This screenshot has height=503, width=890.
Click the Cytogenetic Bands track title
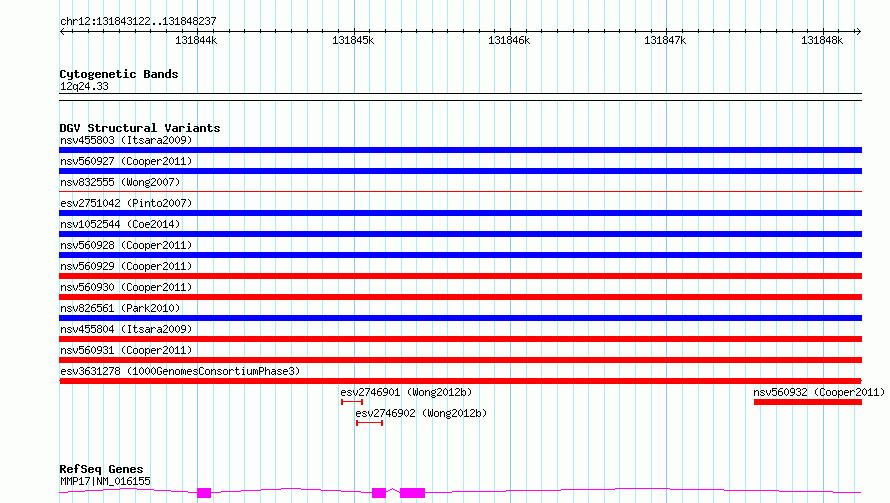click(119, 74)
